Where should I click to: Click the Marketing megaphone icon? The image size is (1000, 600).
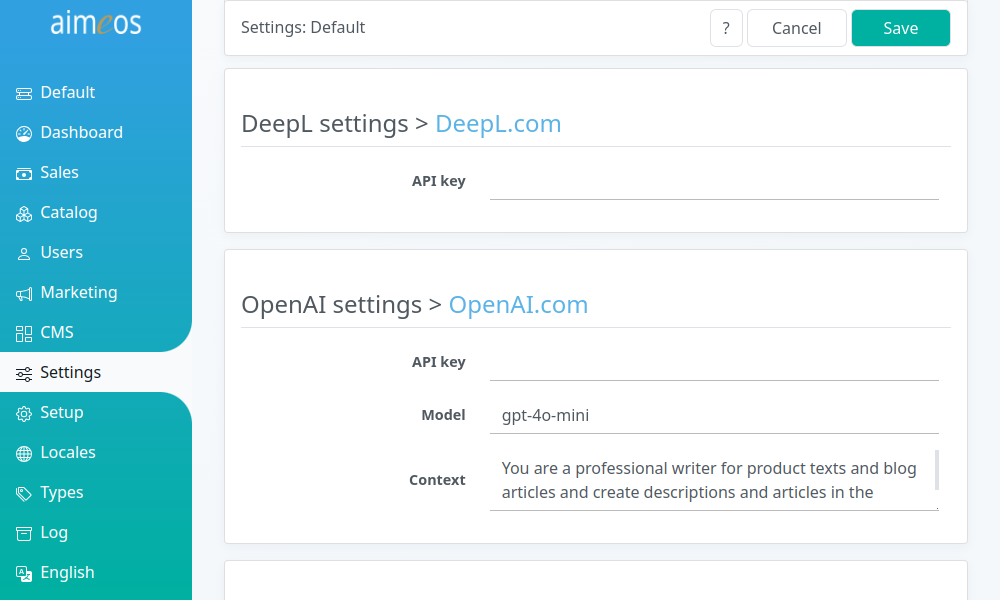coord(24,294)
